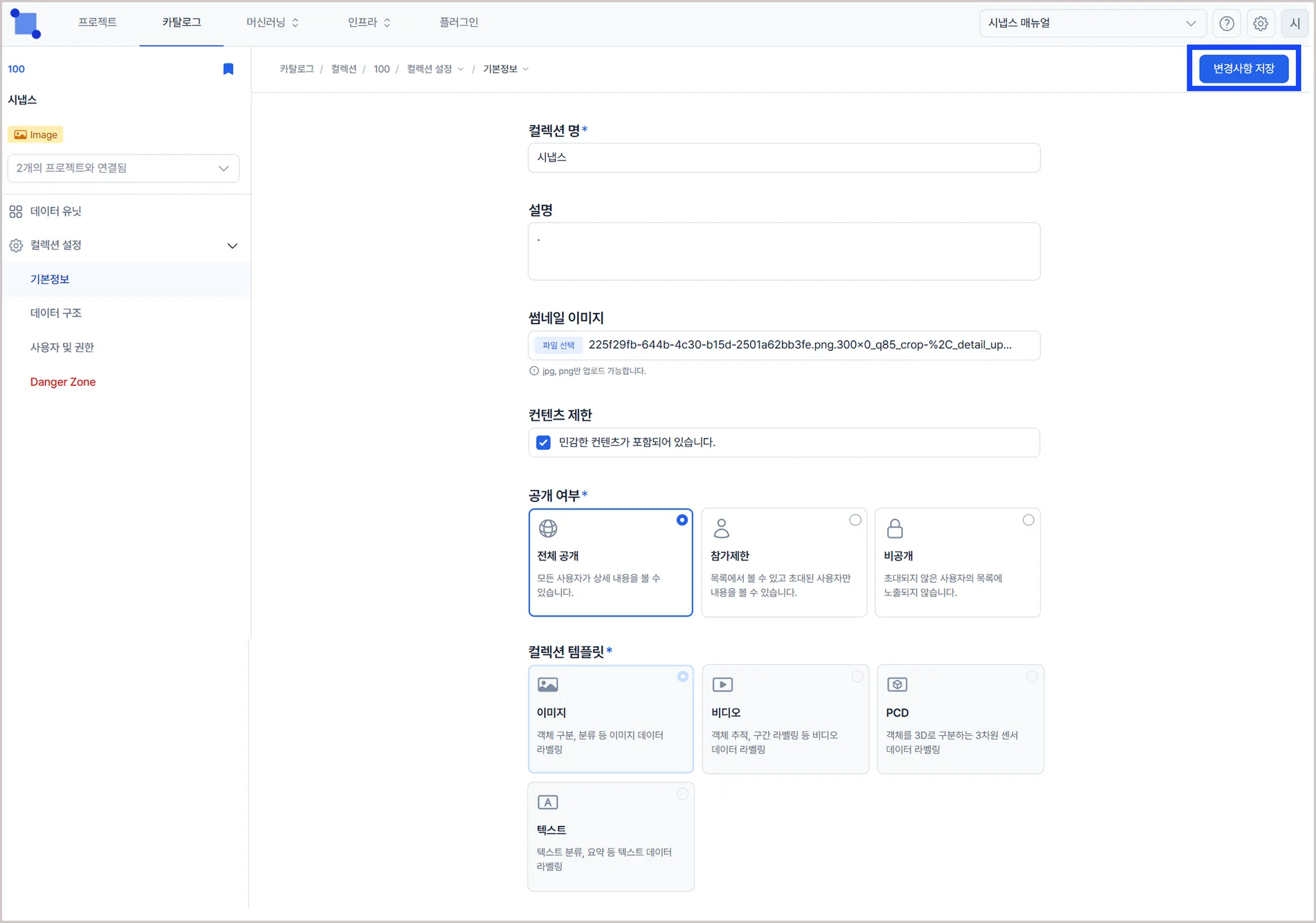The image size is (1316, 923).
Task: Click the globe icon in 전체 공개 card
Action: 548,528
